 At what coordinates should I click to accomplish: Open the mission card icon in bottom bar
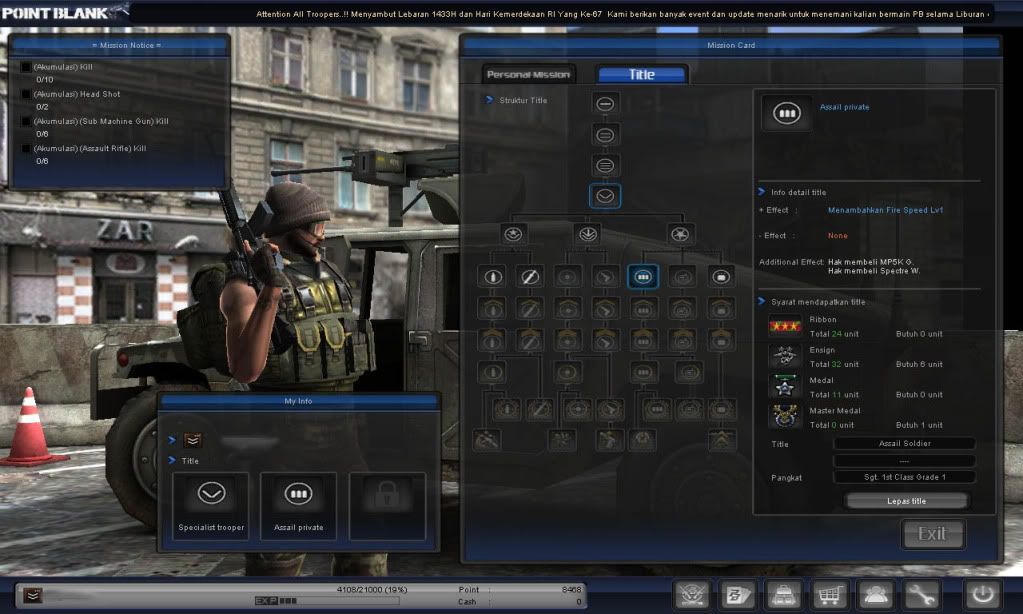pyautogui.click(x=737, y=594)
